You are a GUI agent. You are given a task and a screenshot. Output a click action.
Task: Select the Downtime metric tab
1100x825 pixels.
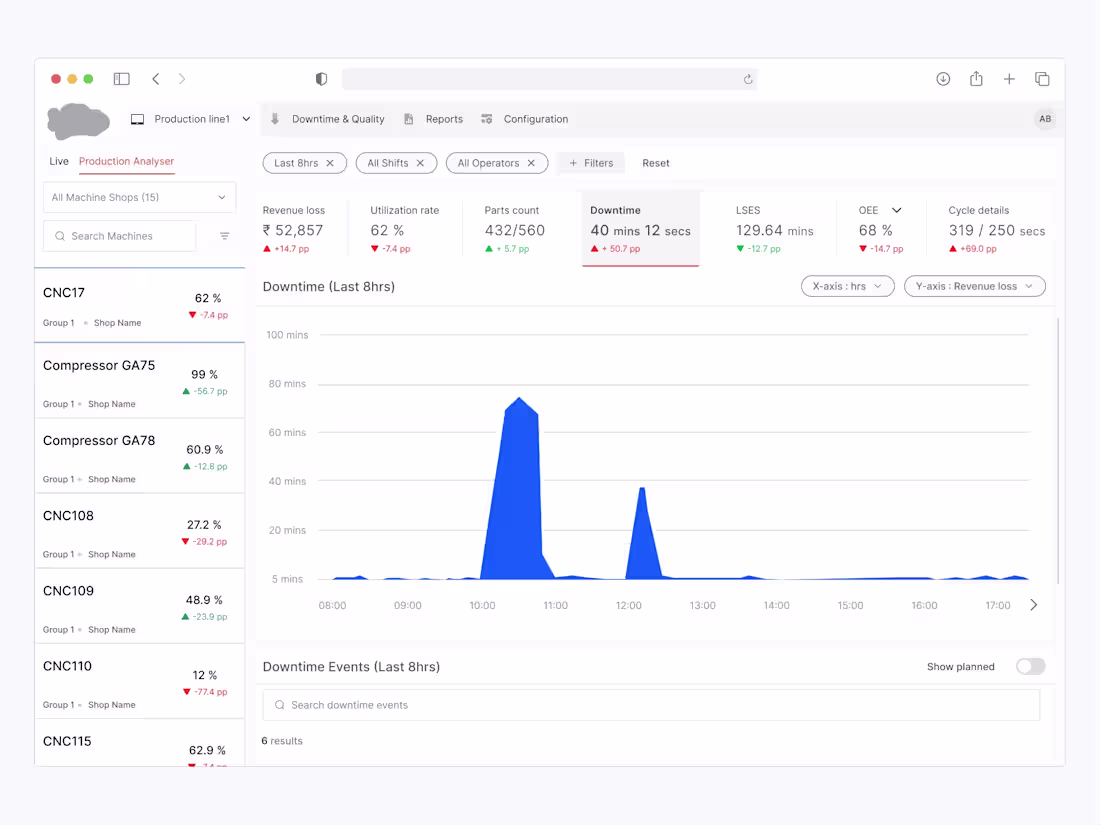pos(640,229)
